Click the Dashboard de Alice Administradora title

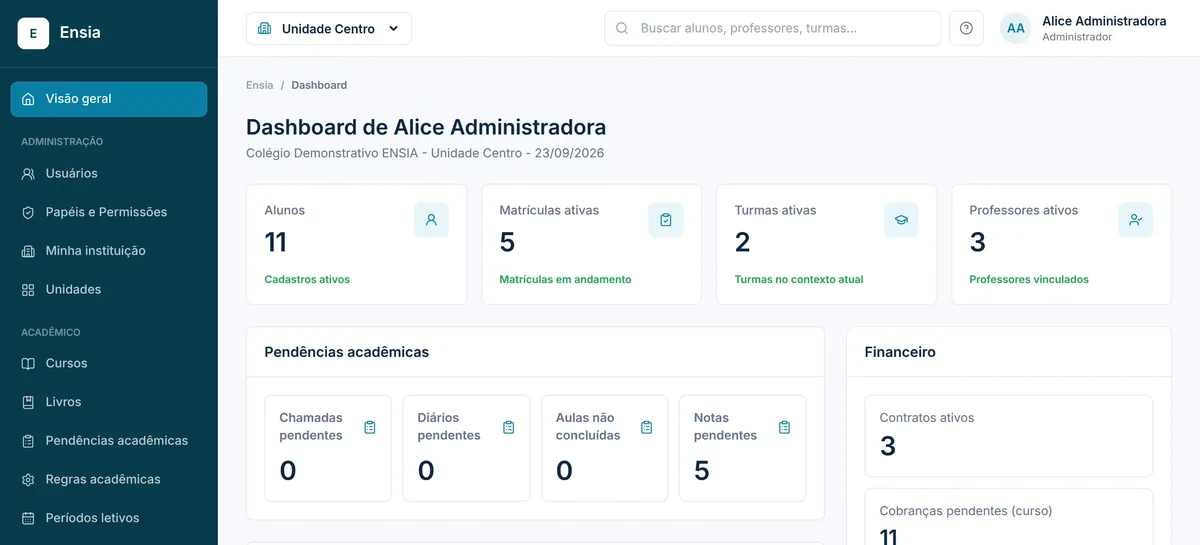click(426, 127)
